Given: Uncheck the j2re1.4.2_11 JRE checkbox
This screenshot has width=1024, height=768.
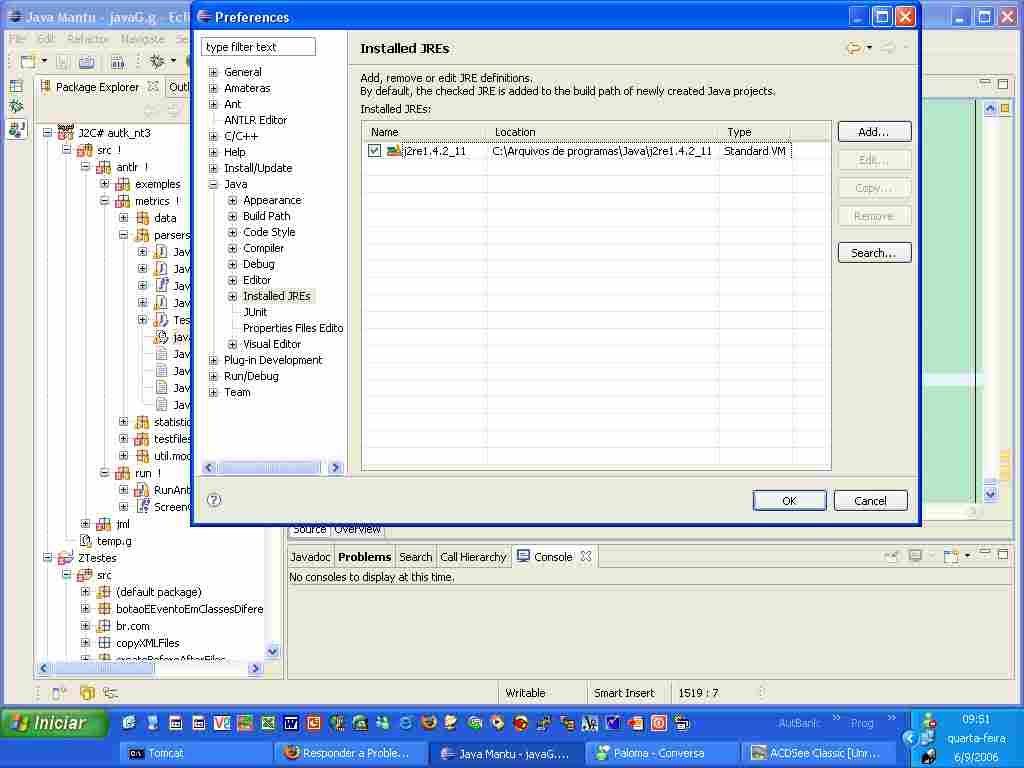Looking at the screenshot, I should point(374,151).
